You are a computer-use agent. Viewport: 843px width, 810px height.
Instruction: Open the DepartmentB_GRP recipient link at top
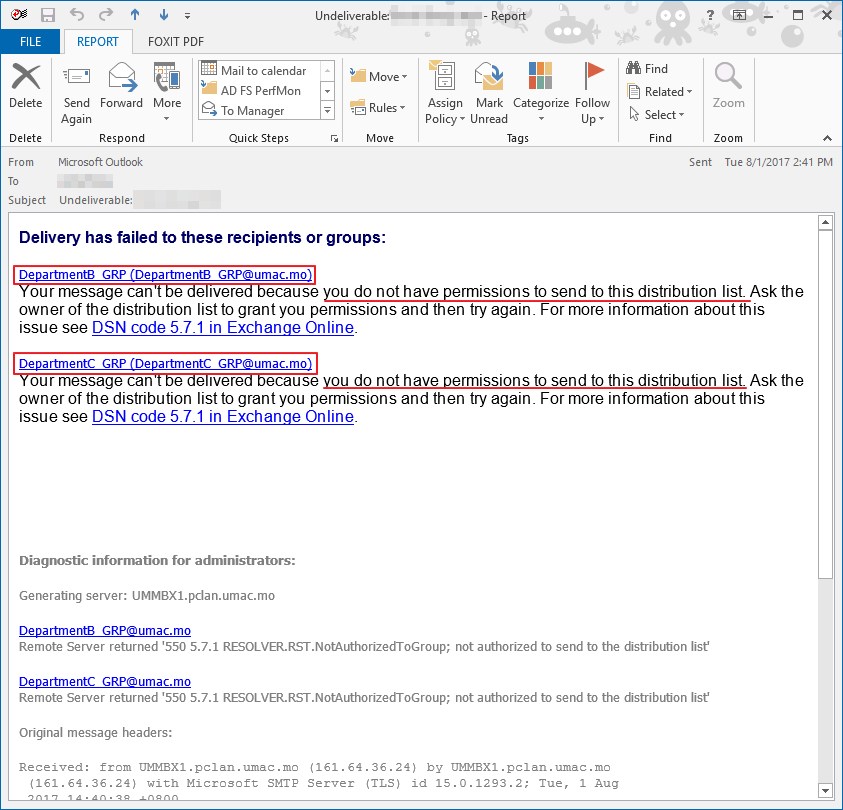165,274
